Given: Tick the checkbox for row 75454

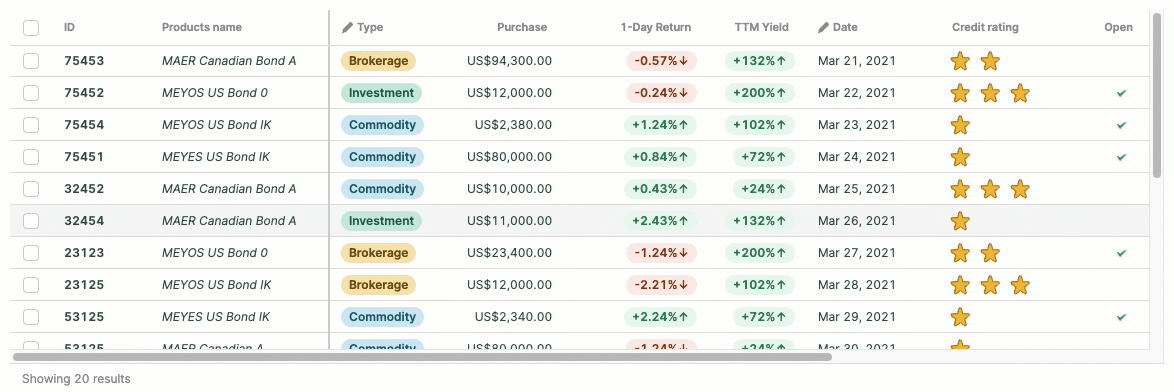Looking at the screenshot, I should pos(31,125).
